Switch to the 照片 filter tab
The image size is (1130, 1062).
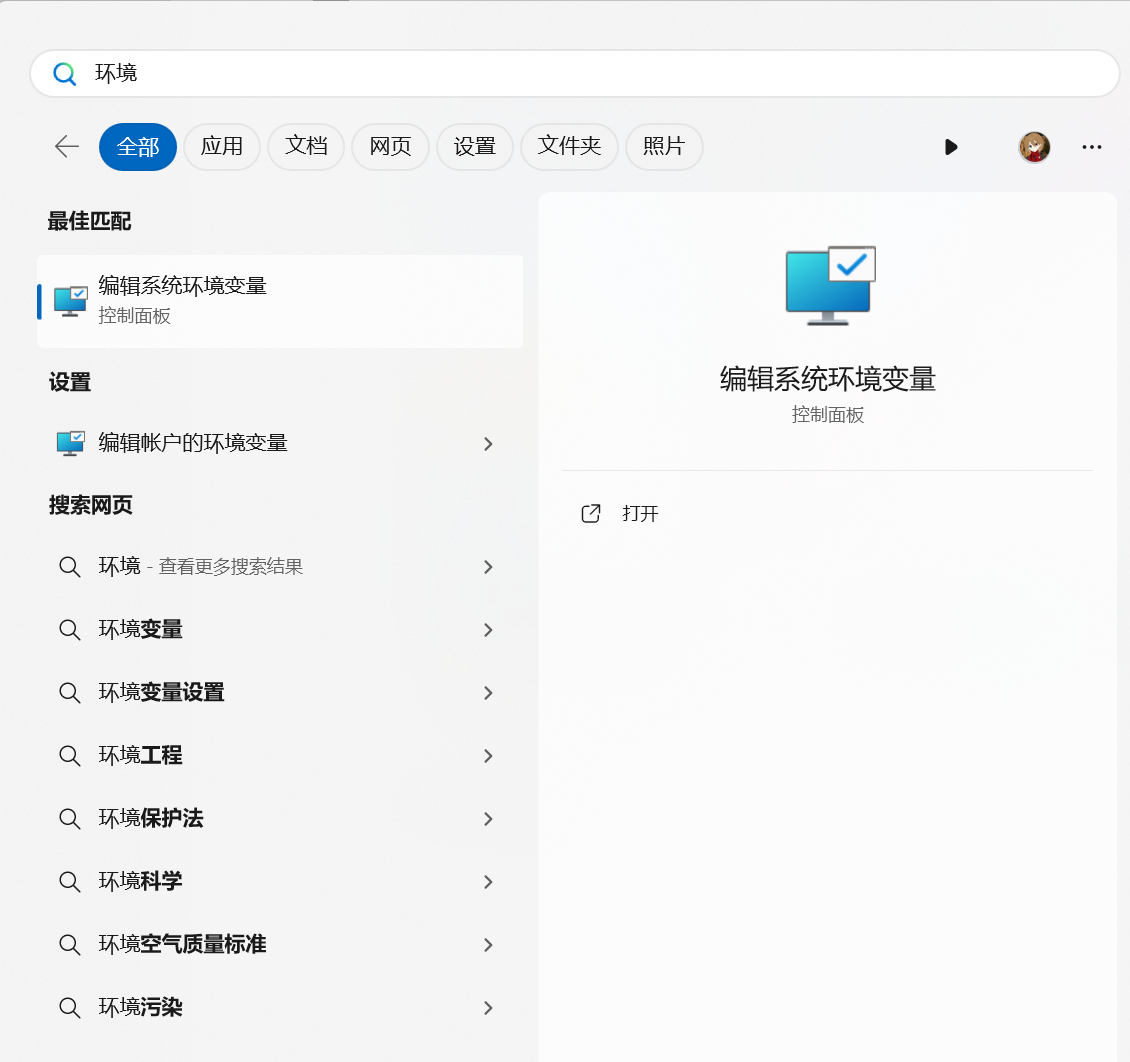(664, 147)
